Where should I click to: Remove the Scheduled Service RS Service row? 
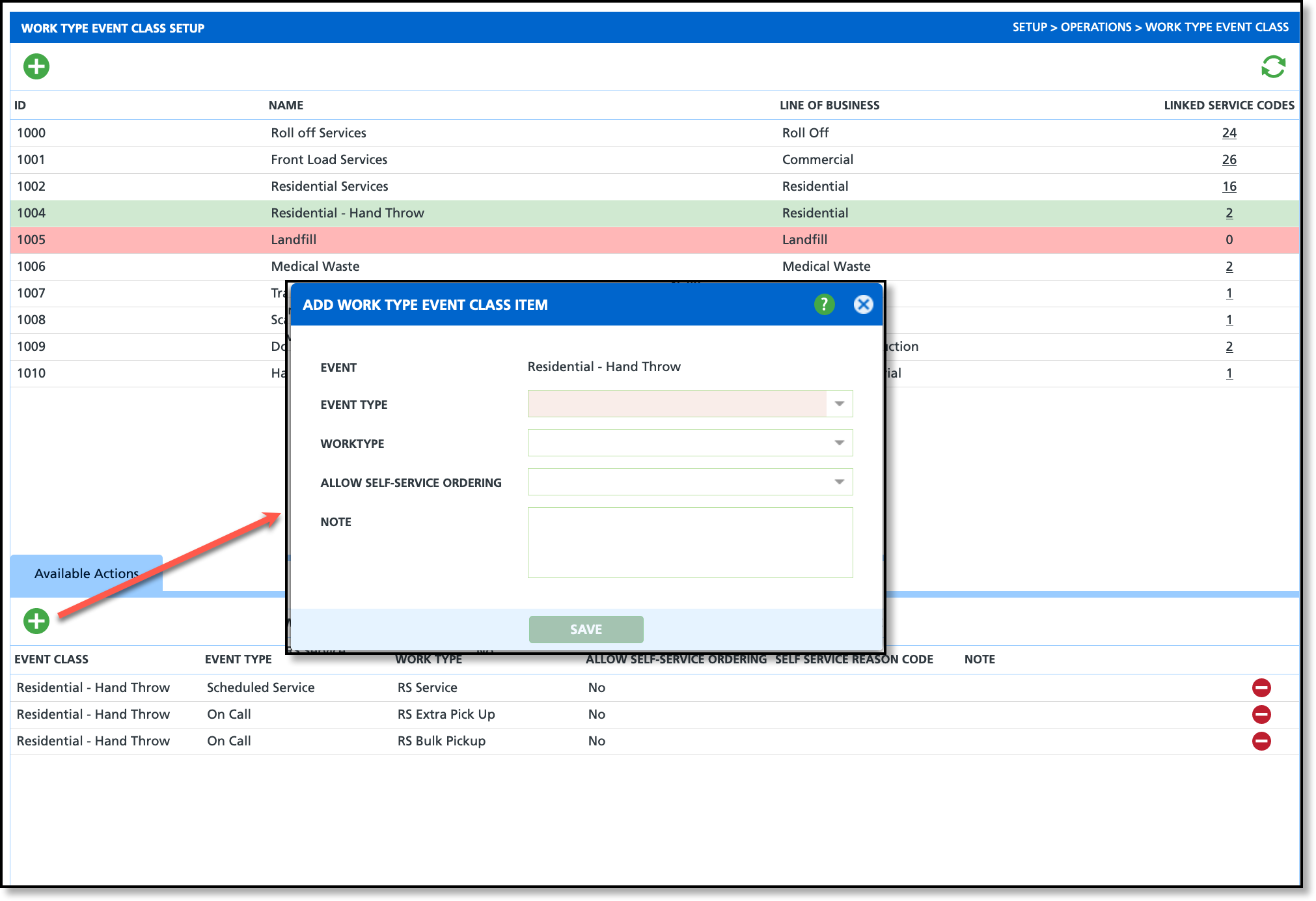[1261, 687]
